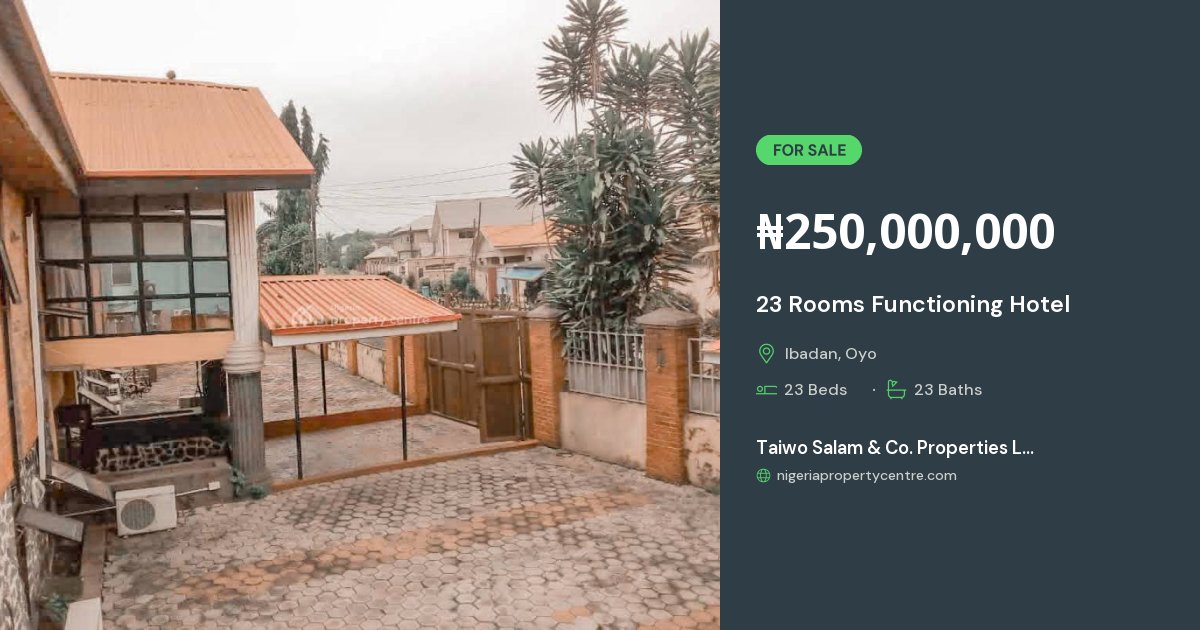Click the bed icon beside 23 Beds
The image size is (1200, 630).
click(766, 390)
